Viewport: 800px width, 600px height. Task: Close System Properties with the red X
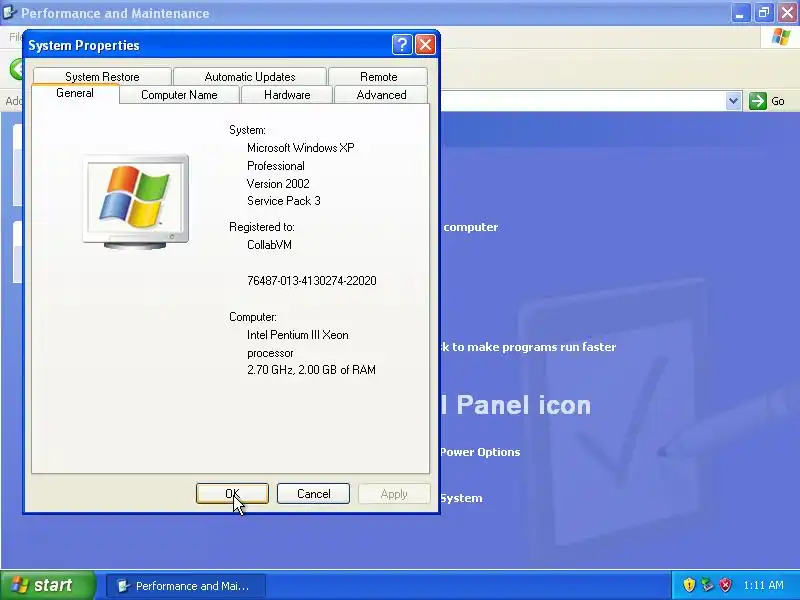(425, 45)
